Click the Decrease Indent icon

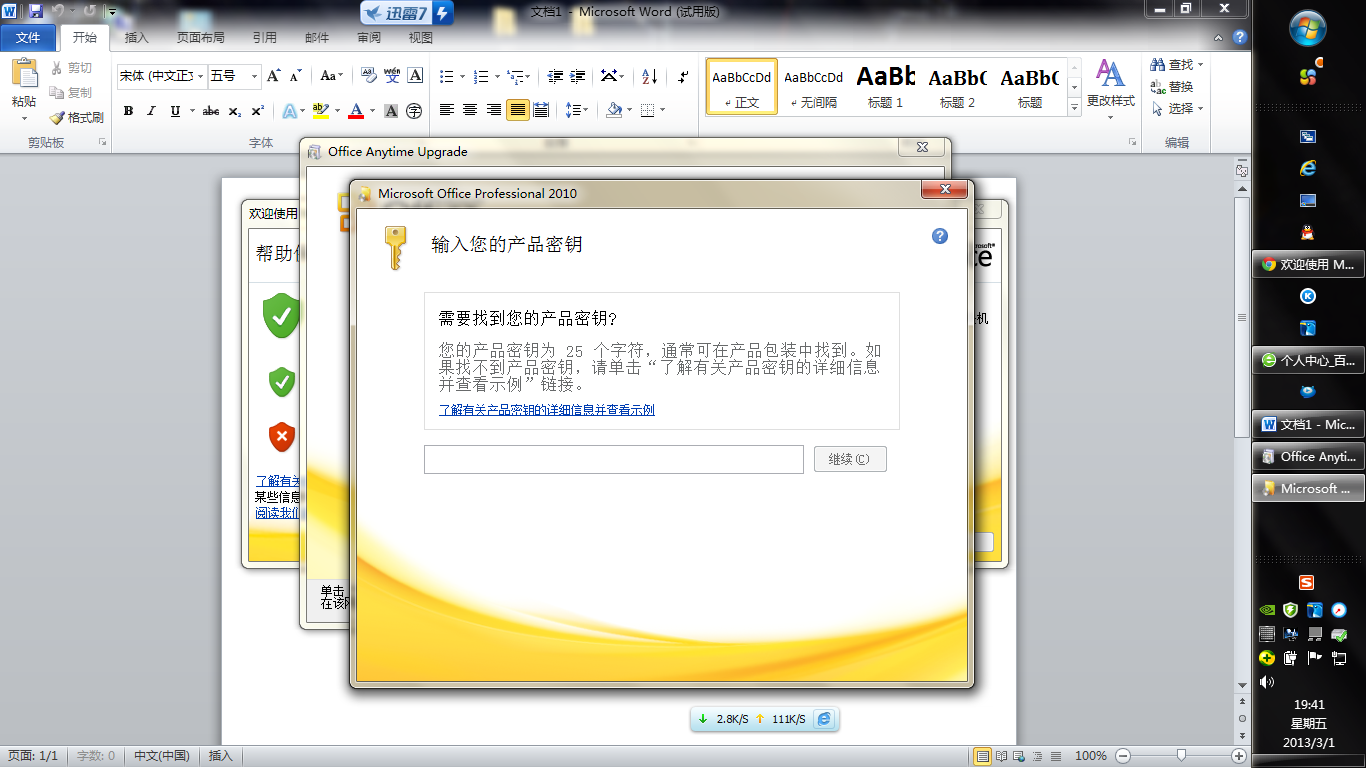pos(554,76)
